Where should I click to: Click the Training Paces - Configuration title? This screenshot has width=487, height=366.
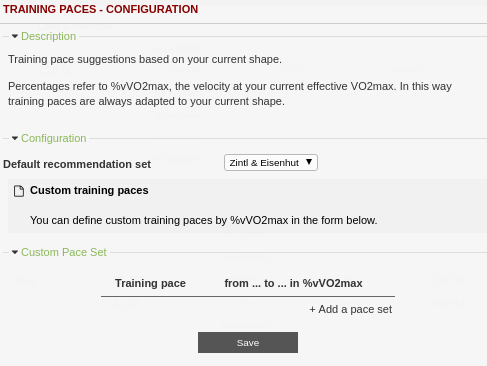click(100, 9)
